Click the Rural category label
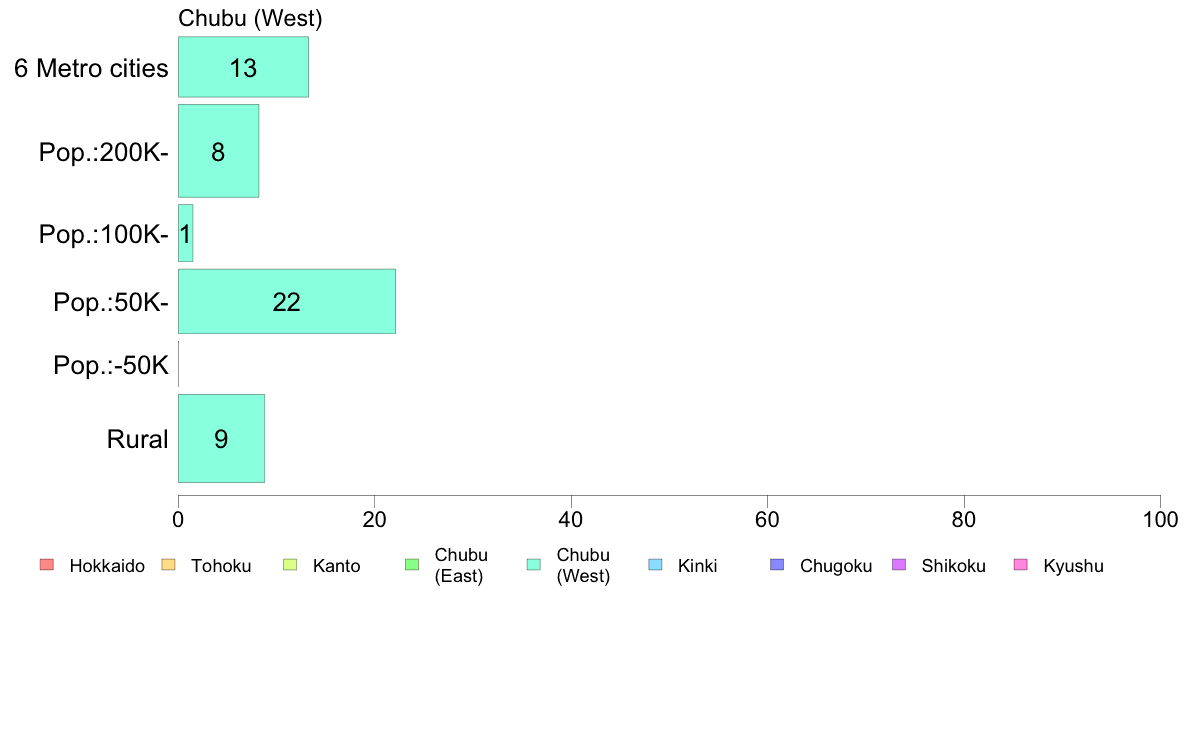The width and height of the screenshot is (1188, 736). click(x=137, y=439)
